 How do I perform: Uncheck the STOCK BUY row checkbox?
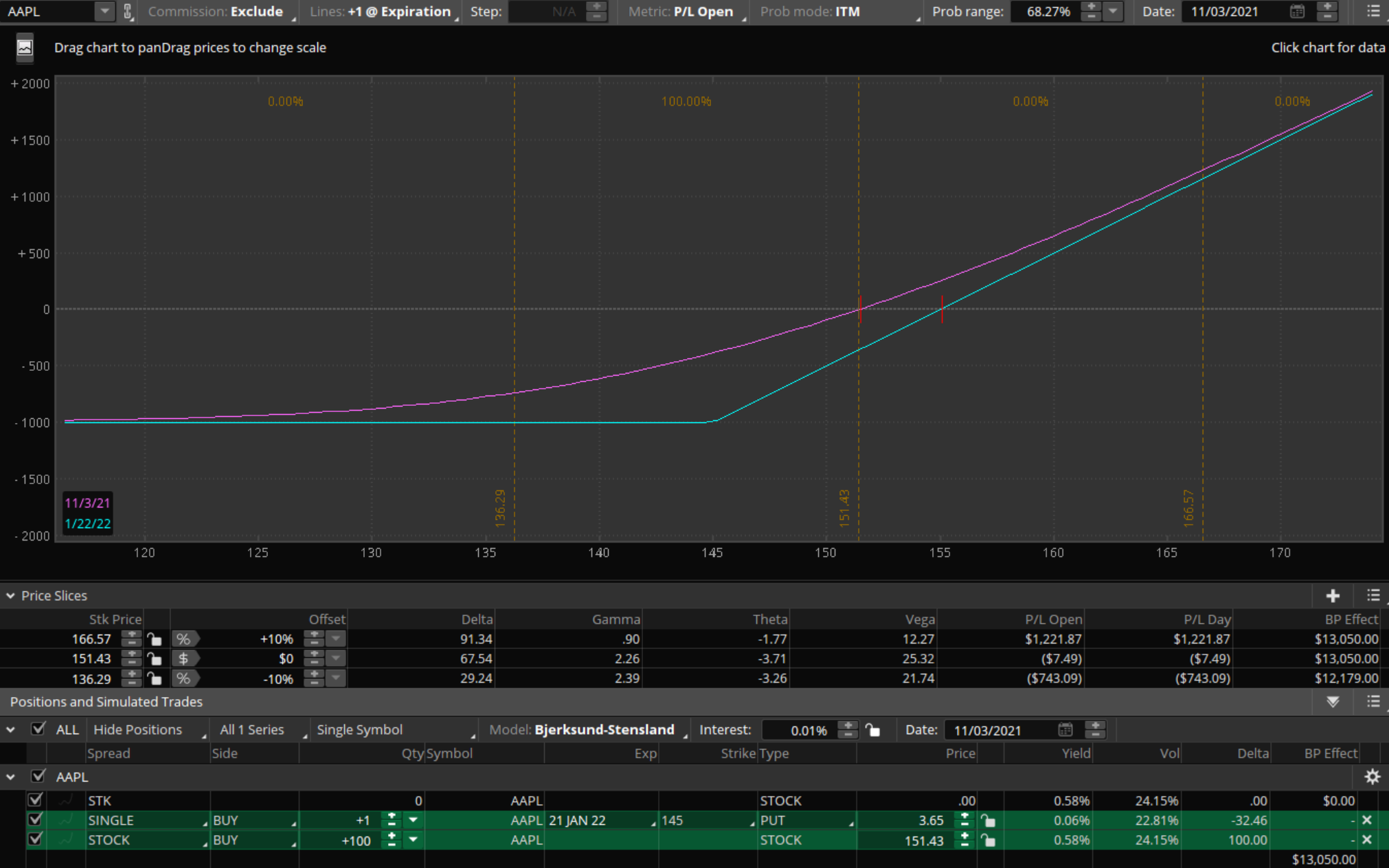(35, 841)
